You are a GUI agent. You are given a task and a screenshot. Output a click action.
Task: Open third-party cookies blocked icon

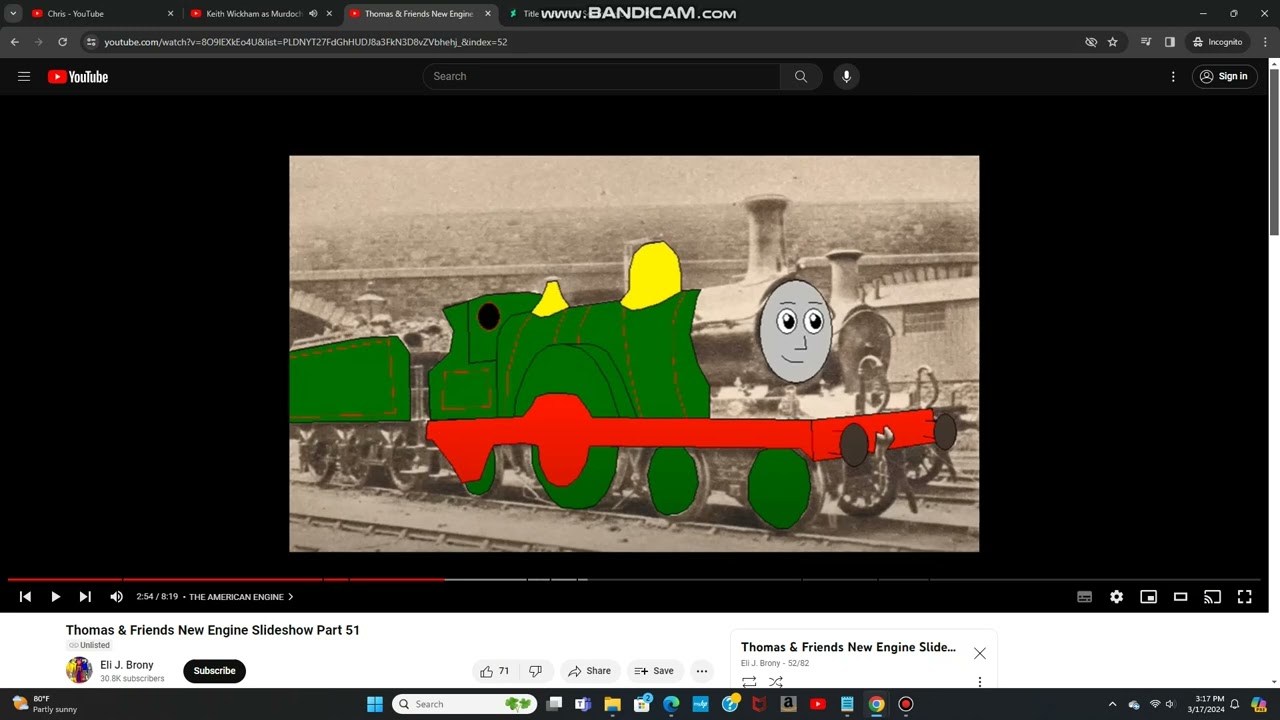(x=1091, y=42)
